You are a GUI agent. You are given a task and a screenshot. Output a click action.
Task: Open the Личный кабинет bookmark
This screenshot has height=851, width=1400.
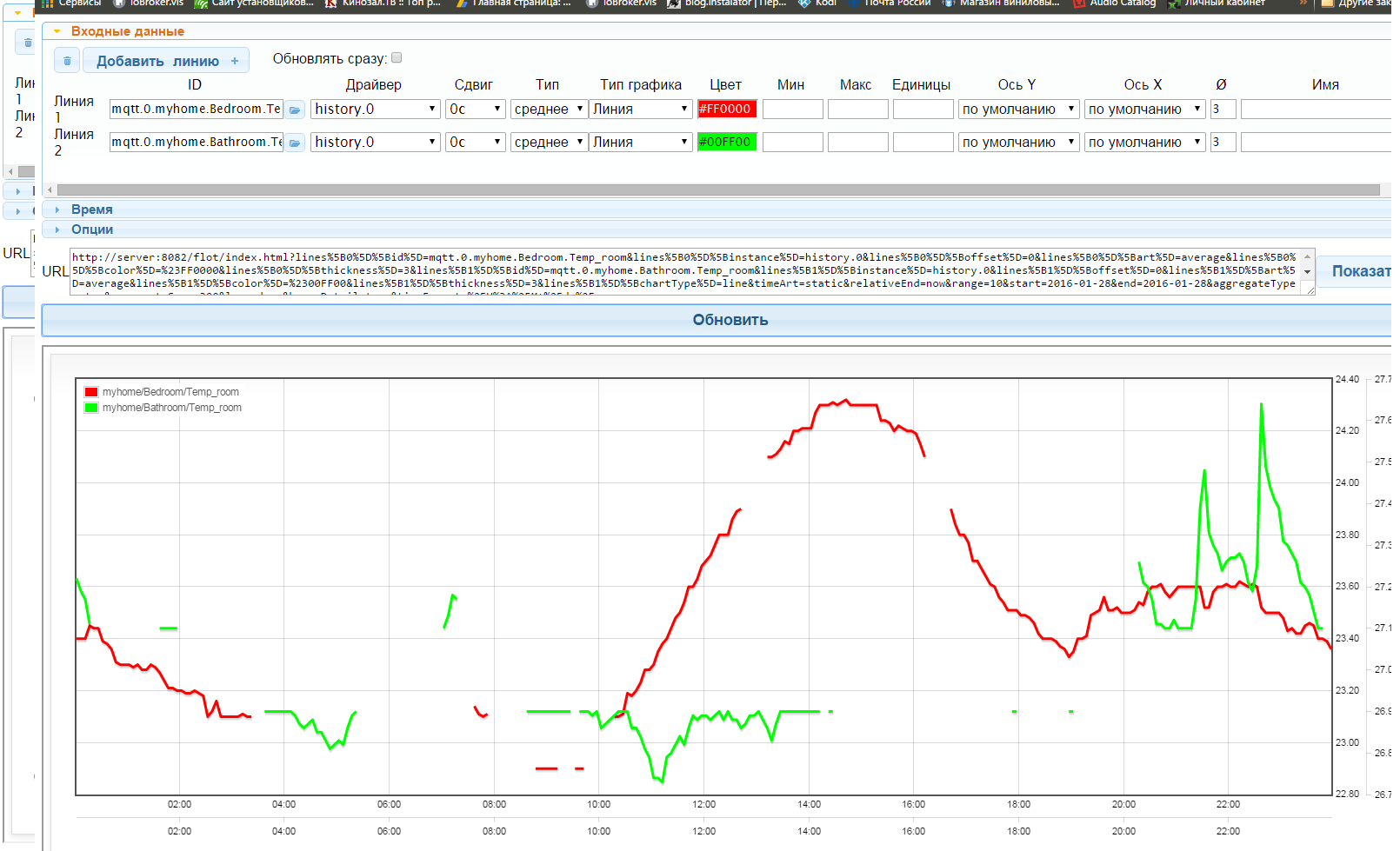coord(1217,3)
